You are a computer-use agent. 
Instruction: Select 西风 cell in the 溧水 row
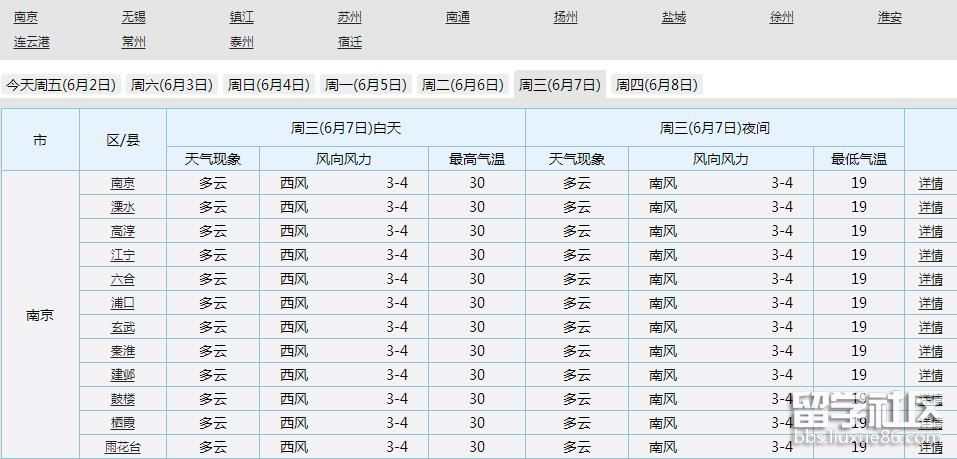(294, 207)
